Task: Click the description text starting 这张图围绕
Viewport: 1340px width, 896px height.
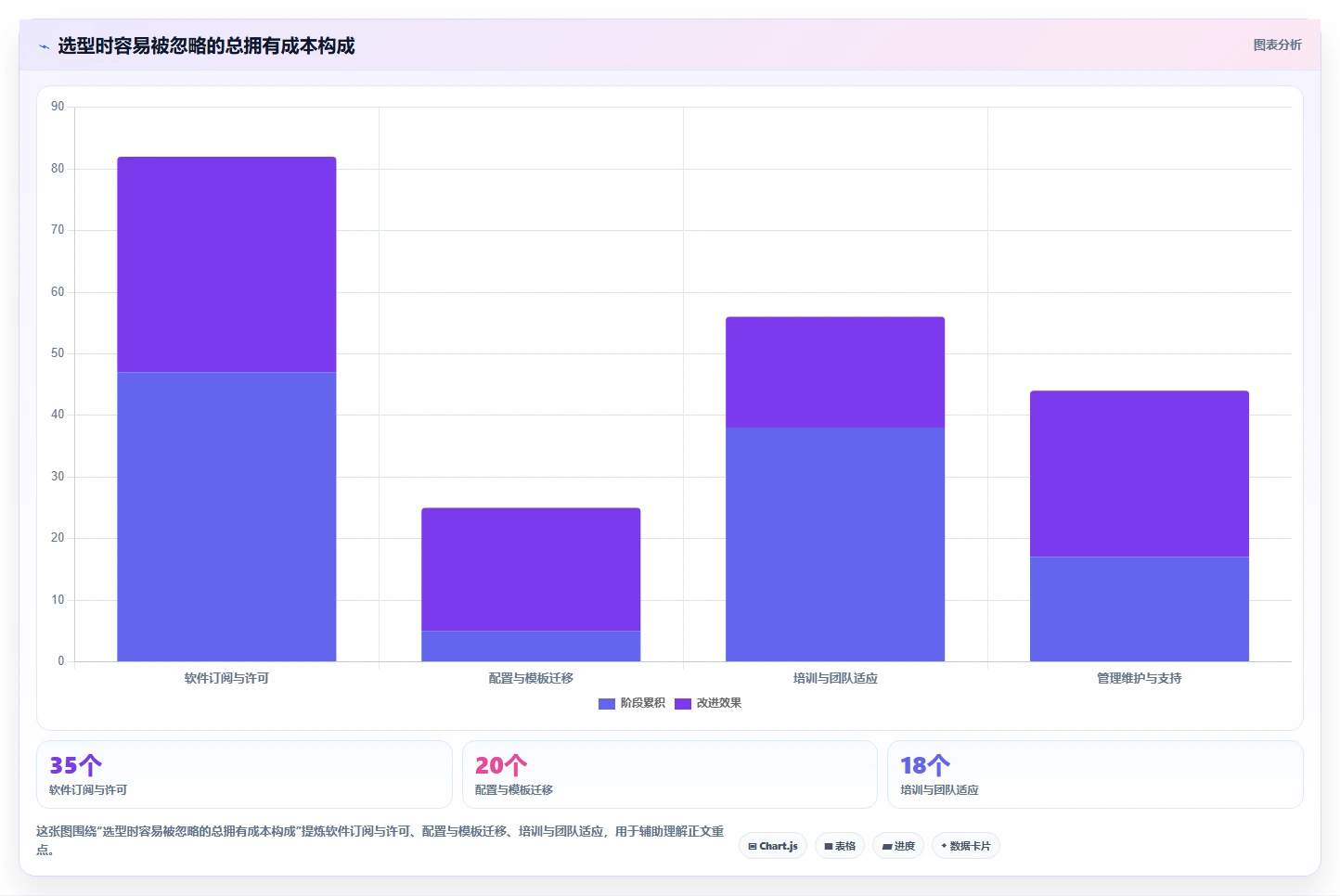Action: point(380,839)
